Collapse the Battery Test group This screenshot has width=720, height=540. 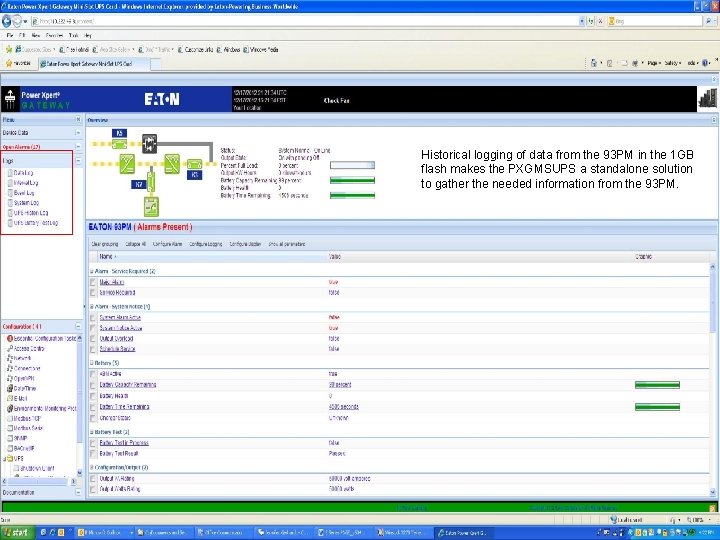point(92,432)
